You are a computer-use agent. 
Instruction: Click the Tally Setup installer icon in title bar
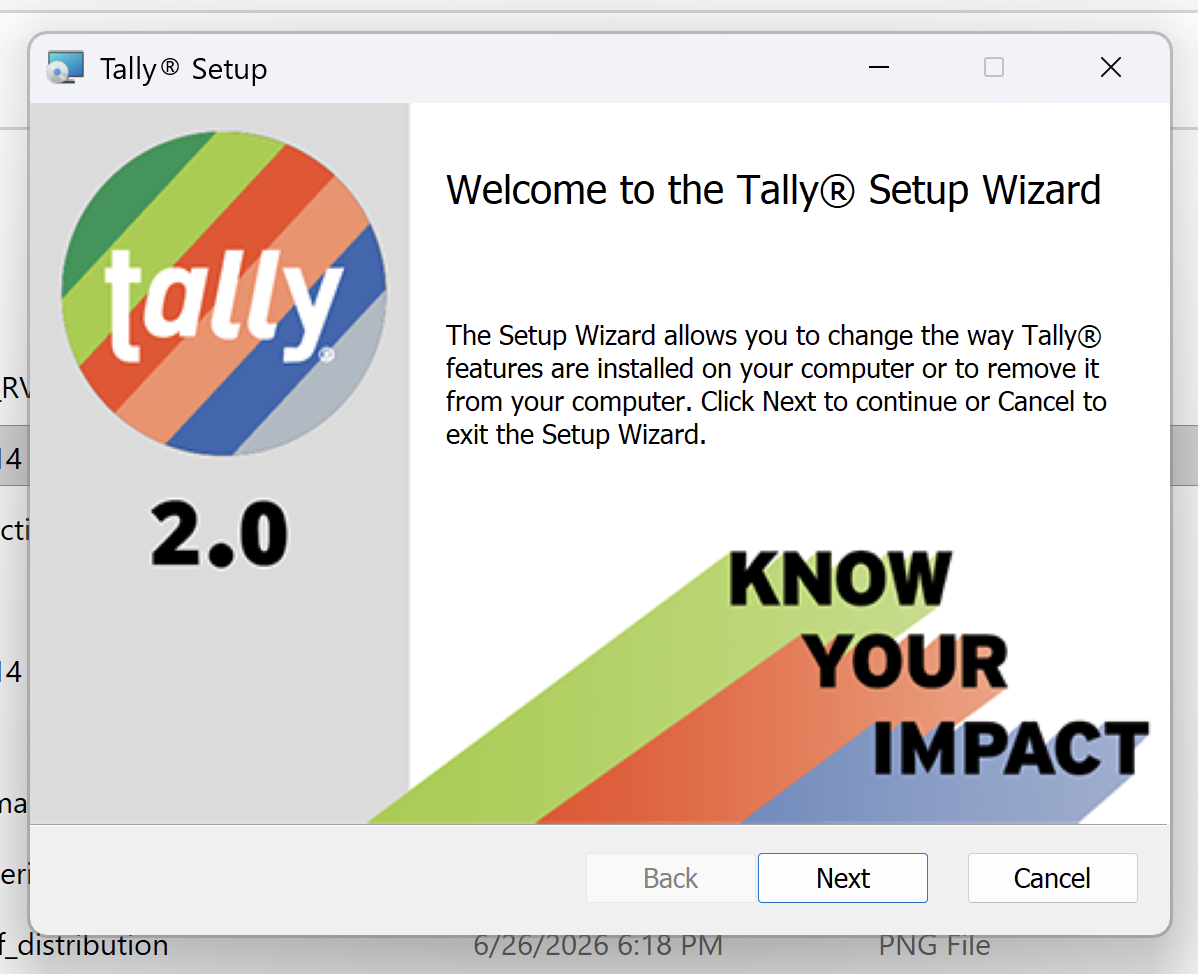click(x=65, y=68)
